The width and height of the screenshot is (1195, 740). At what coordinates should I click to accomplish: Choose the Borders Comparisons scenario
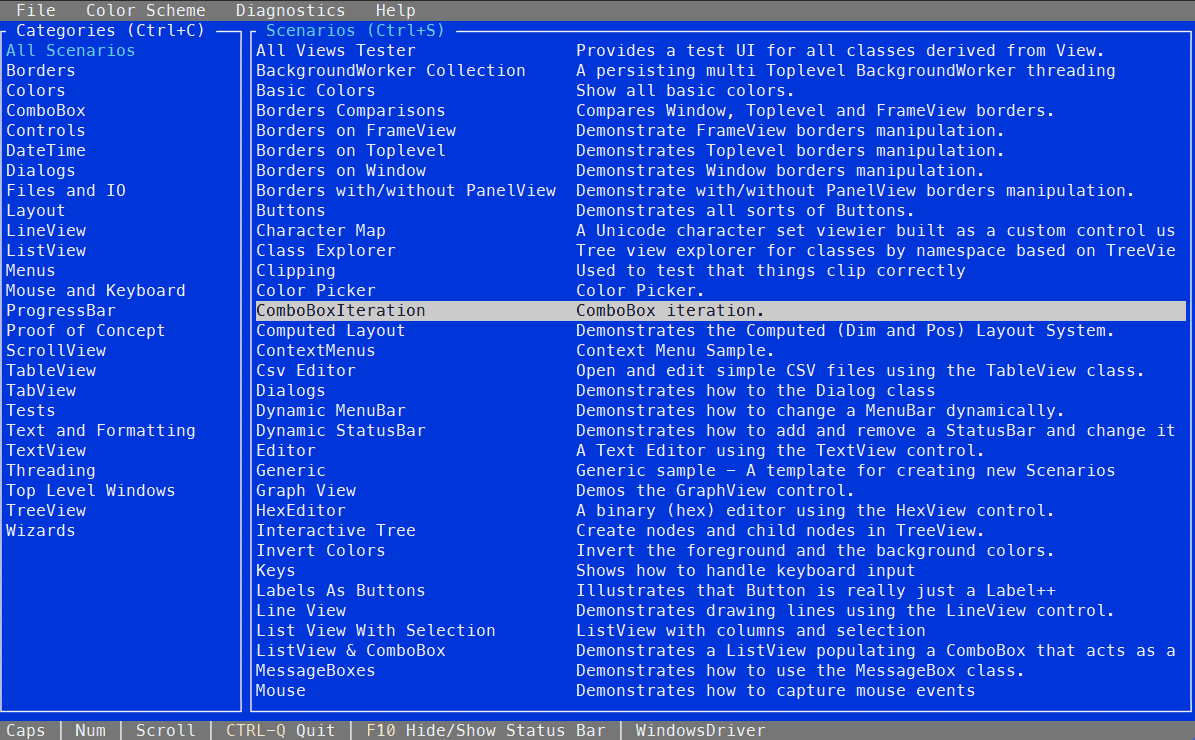coord(351,111)
